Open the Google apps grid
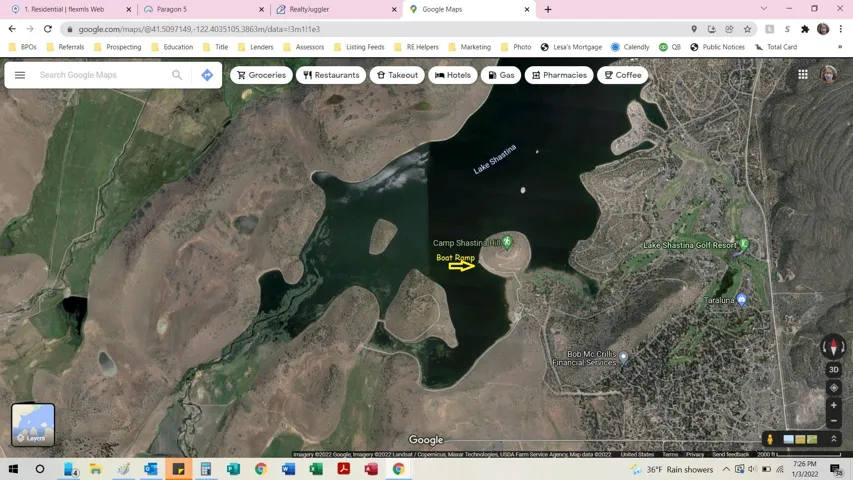853x480 pixels. pos(803,75)
